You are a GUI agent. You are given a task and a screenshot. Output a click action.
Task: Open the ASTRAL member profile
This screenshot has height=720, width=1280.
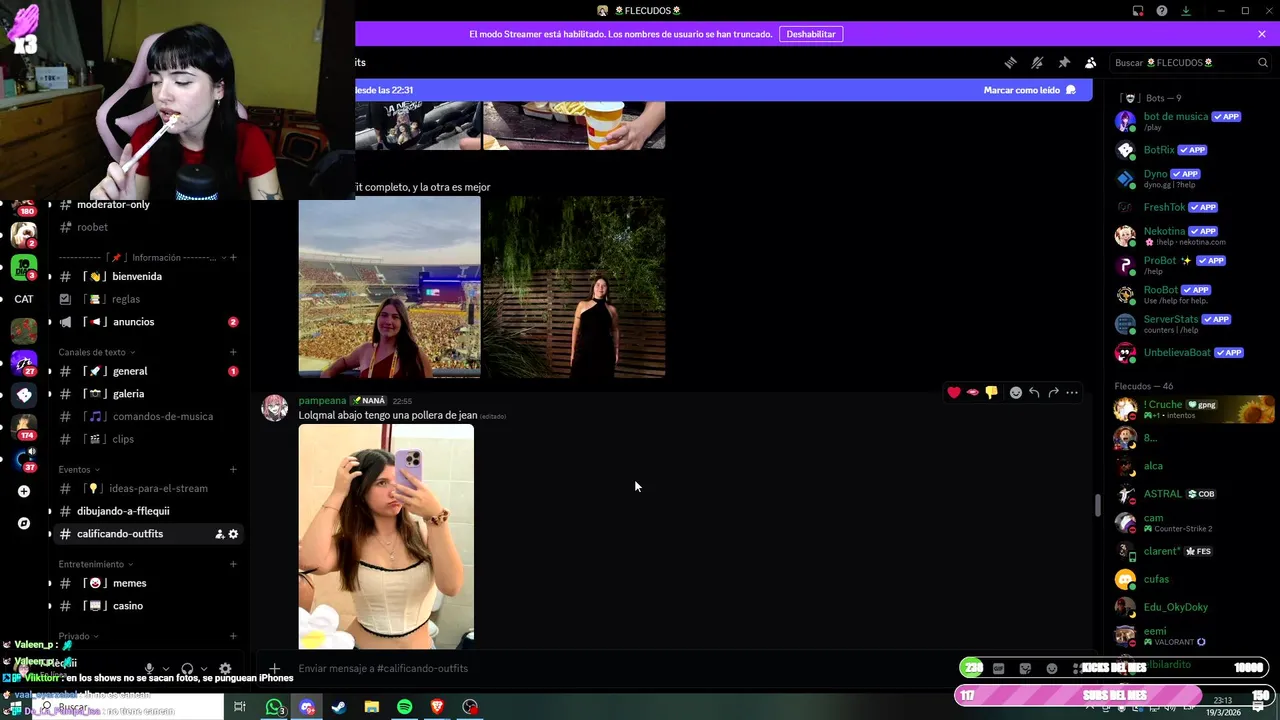pos(1190,494)
